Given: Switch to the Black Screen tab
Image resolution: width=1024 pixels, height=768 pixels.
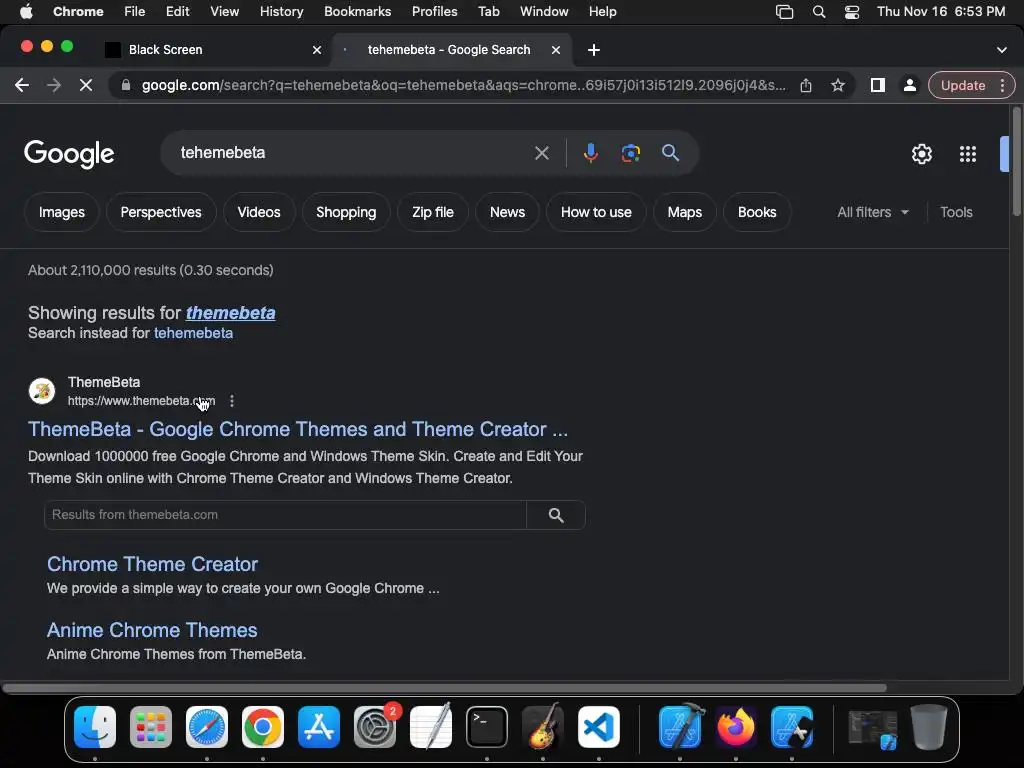Looking at the screenshot, I should 214,50.
